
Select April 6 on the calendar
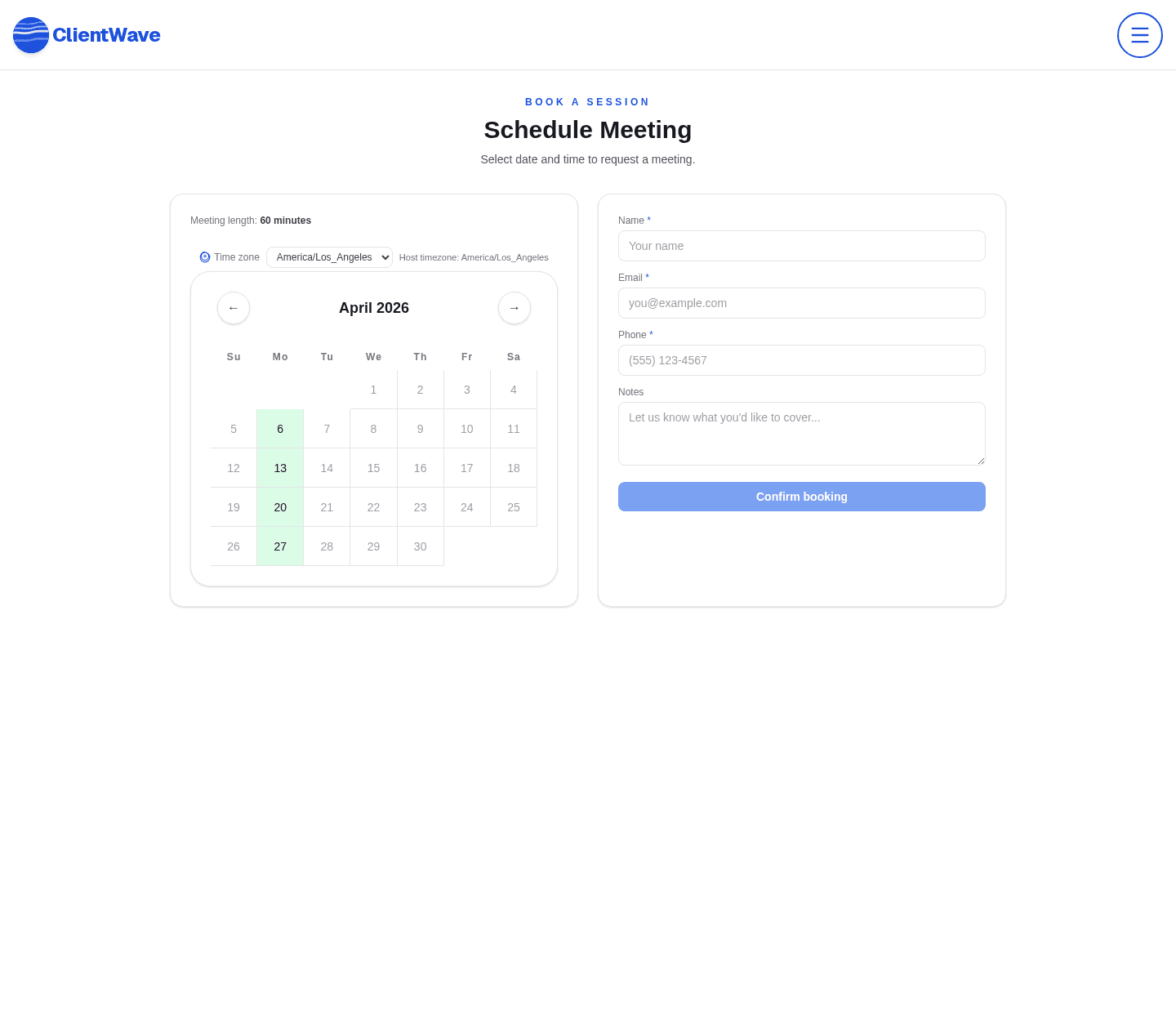280,429
